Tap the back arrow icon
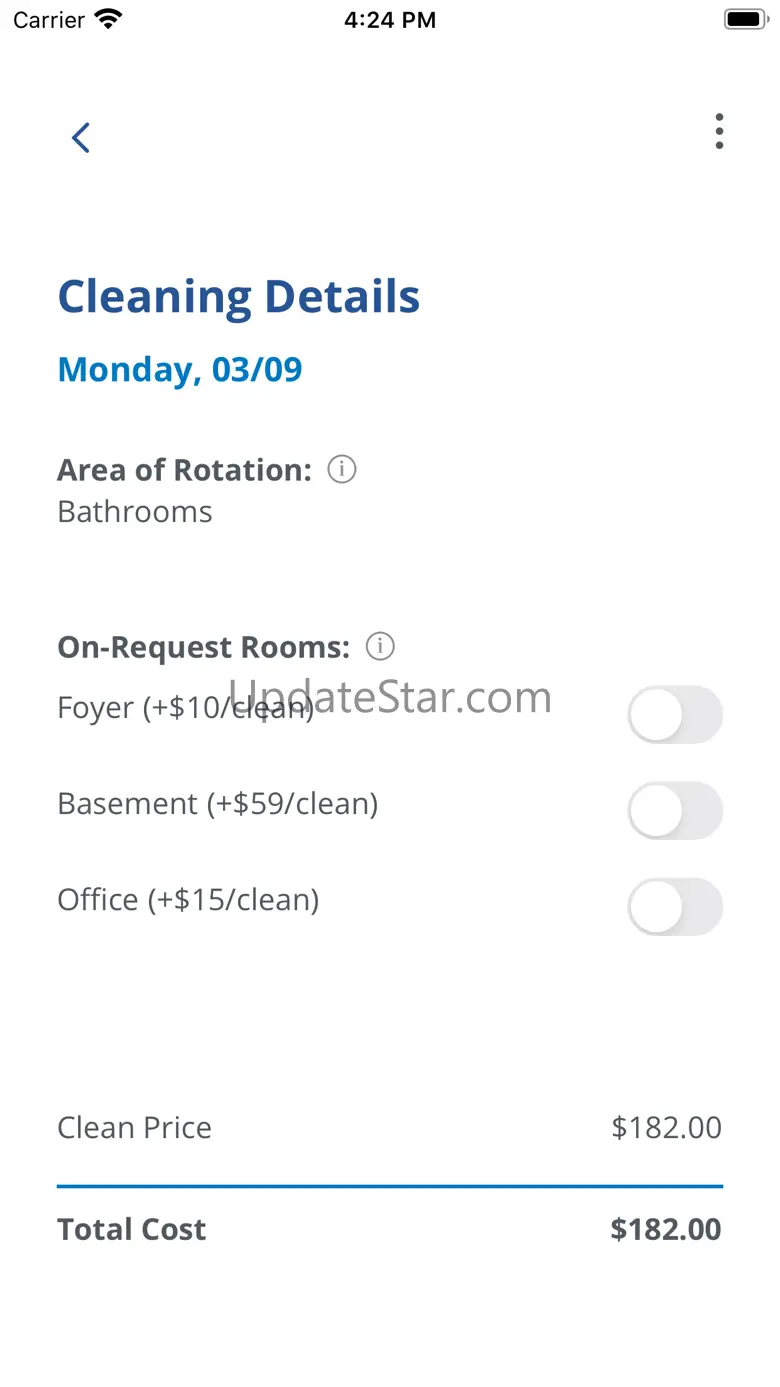780x1387 pixels. pos(81,138)
